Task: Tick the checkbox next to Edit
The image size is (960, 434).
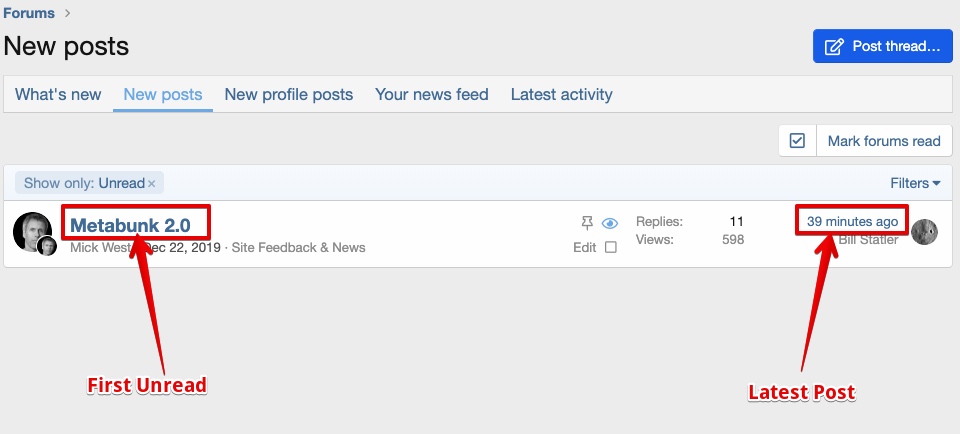Action: [610, 247]
